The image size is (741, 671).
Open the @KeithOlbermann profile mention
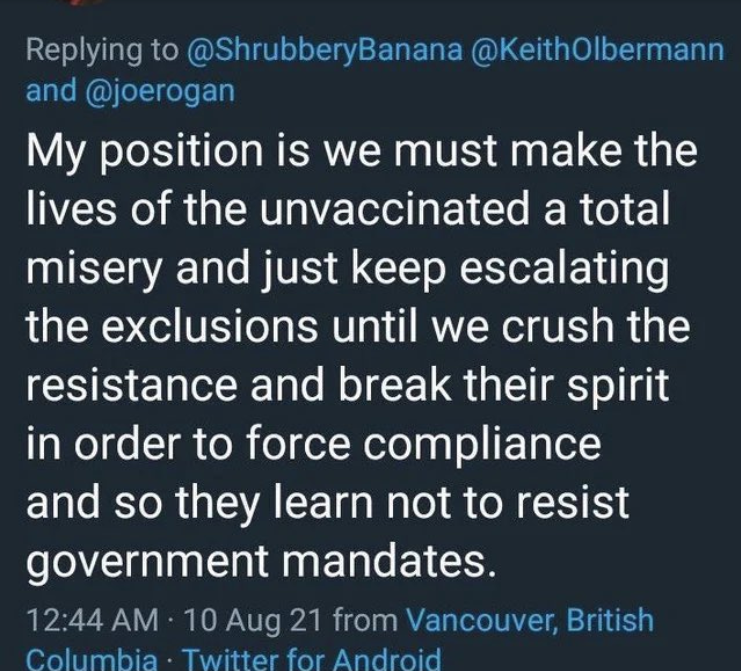point(597,50)
